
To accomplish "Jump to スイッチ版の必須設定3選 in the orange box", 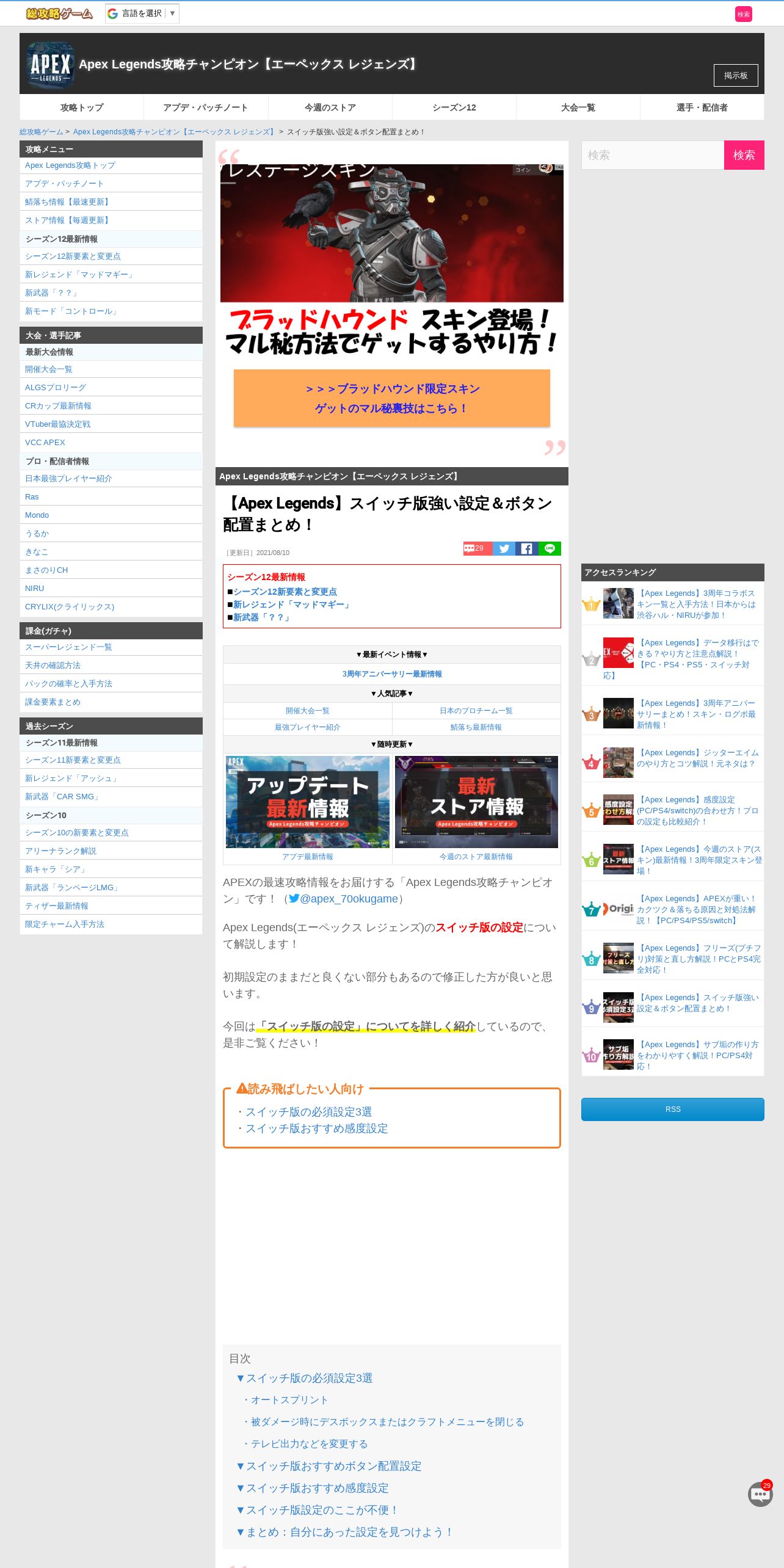I will [309, 1112].
